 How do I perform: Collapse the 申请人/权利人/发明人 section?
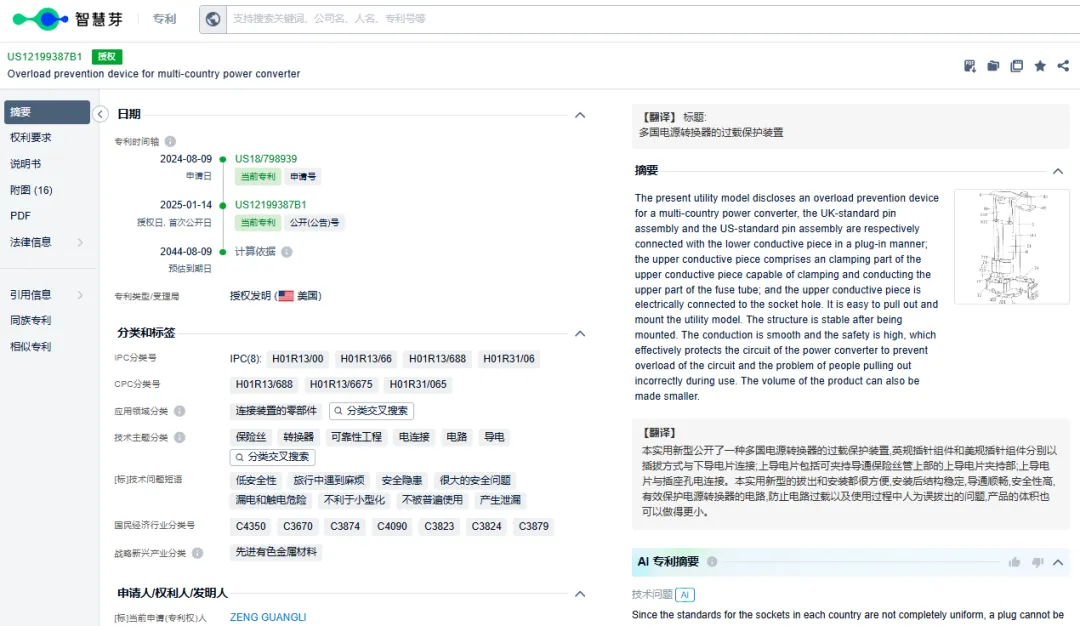pos(580,594)
